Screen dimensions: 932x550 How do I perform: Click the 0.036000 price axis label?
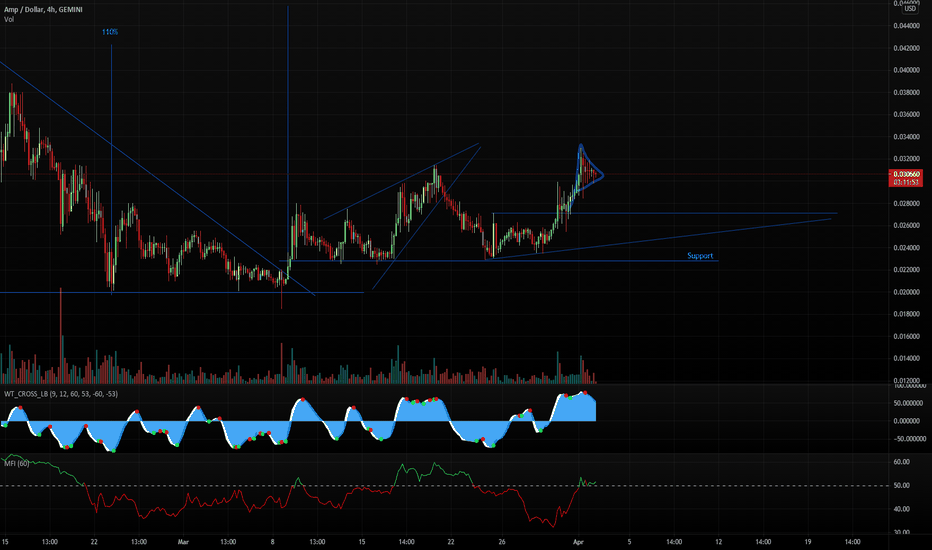(906, 115)
